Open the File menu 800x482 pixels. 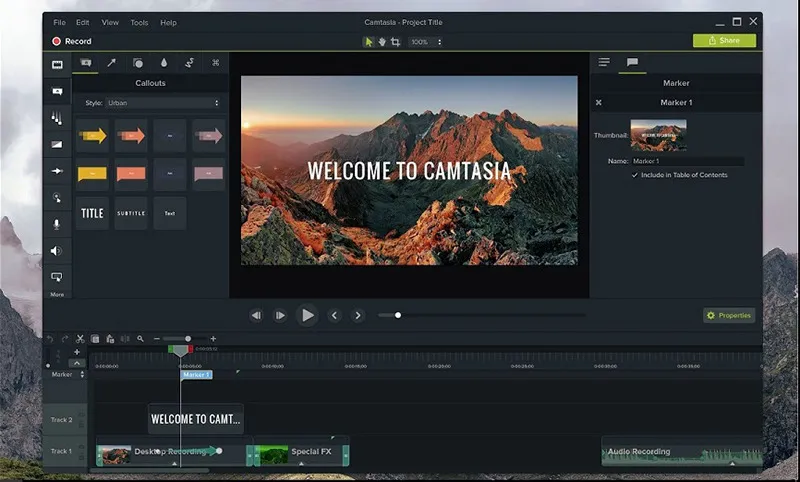pos(60,22)
